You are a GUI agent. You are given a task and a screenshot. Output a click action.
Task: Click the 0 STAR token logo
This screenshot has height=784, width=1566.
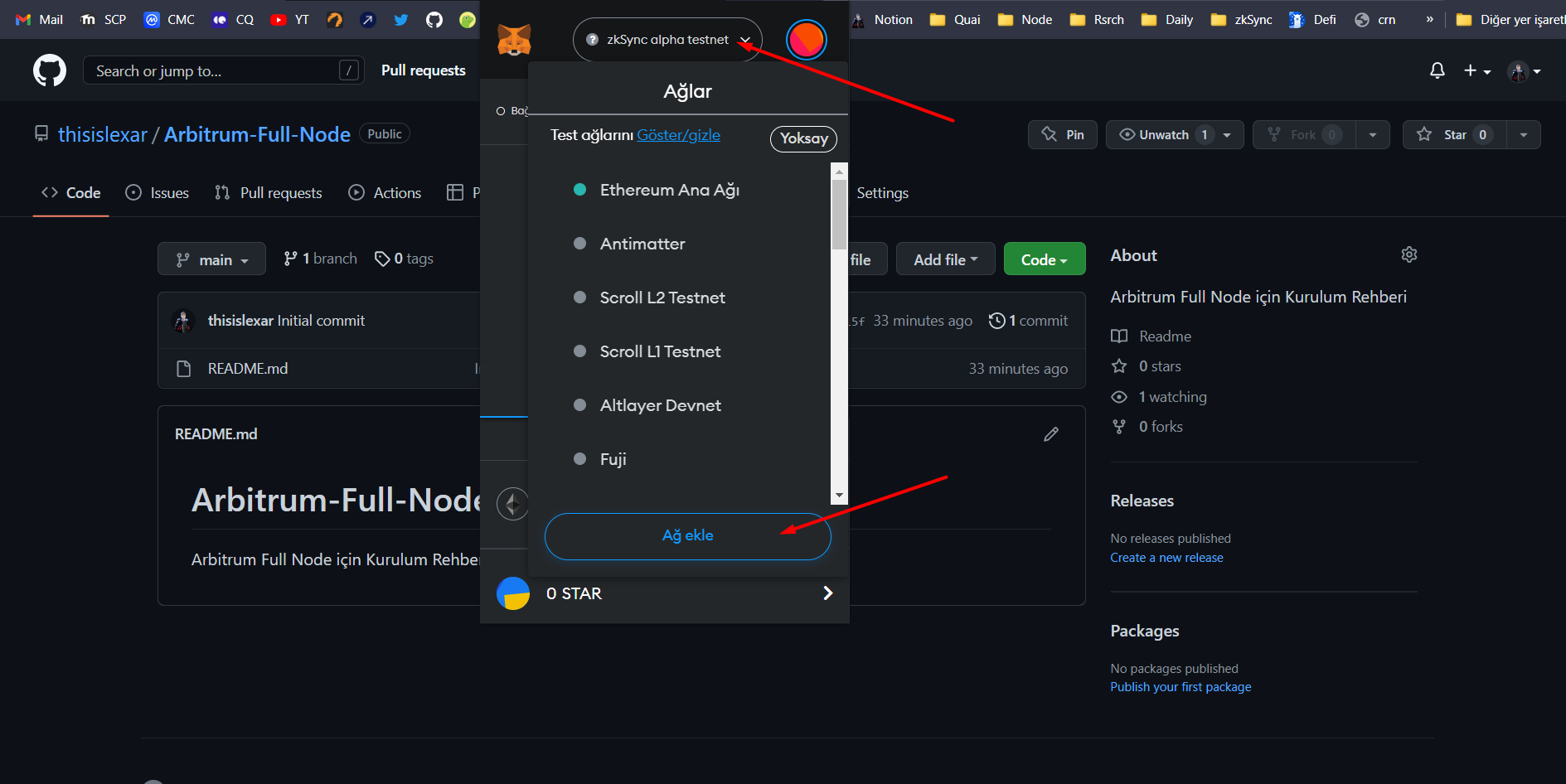point(513,593)
